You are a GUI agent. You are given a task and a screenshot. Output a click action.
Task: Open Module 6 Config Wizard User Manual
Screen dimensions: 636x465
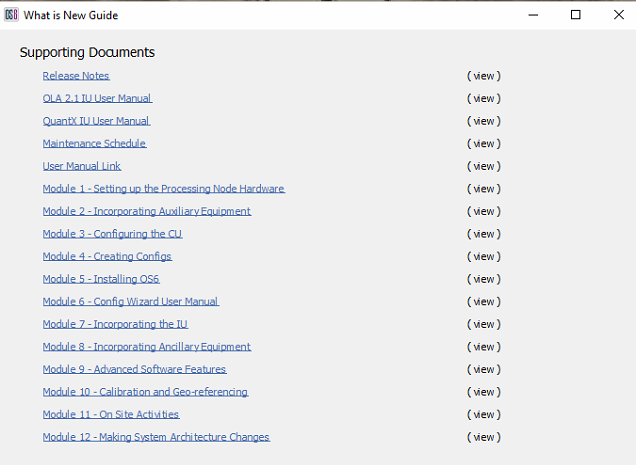click(x=130, y=302)
